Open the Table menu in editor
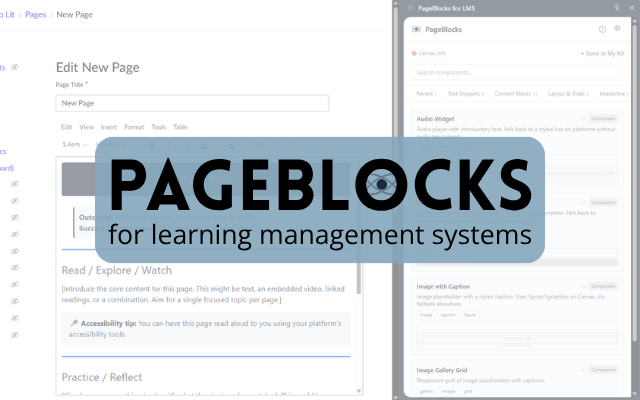Viewport: 640px width, 400px height. [180, 127]
